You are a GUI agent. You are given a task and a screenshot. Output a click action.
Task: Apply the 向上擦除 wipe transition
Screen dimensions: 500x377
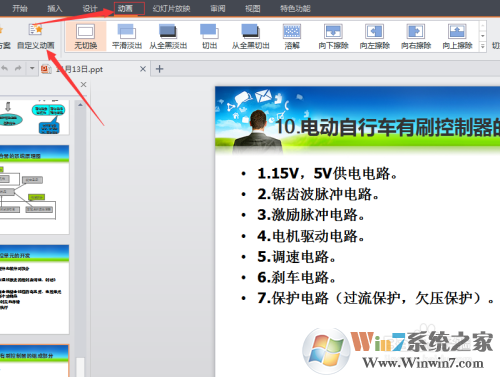457,36
